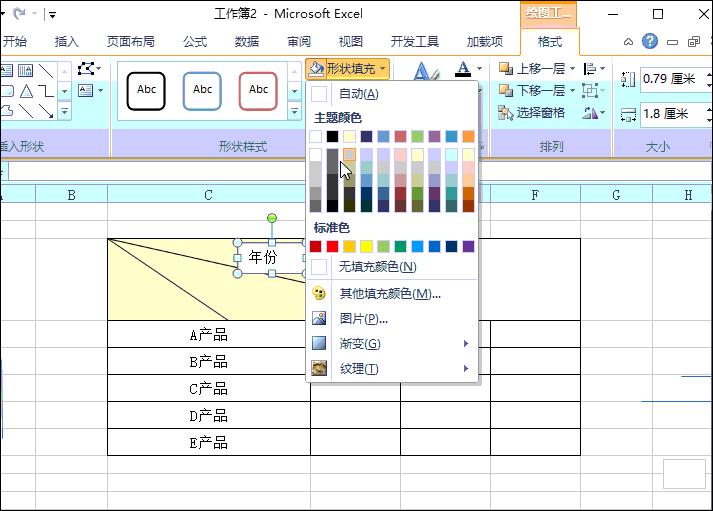Screen dimensions: 713x511
Task: Choose 自动(A) automatic fill
Action: [x=393, y=94]
